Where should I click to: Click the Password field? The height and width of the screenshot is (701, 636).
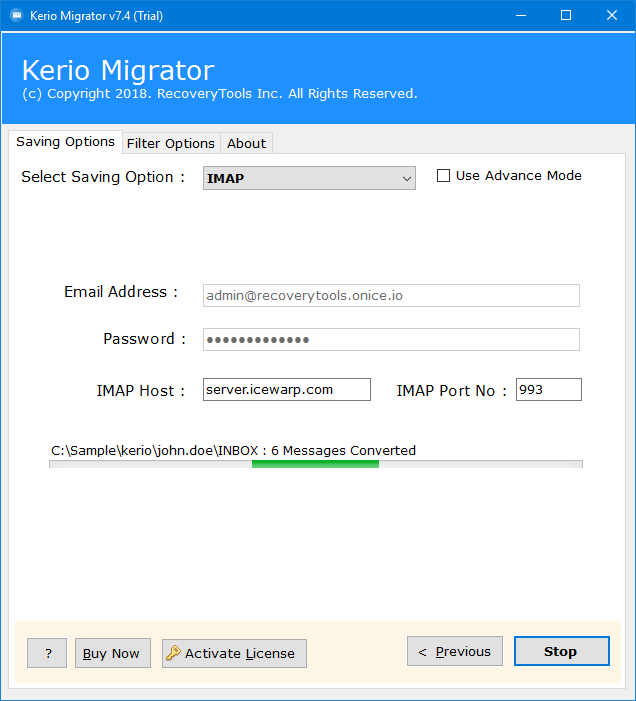click(391, 340)
